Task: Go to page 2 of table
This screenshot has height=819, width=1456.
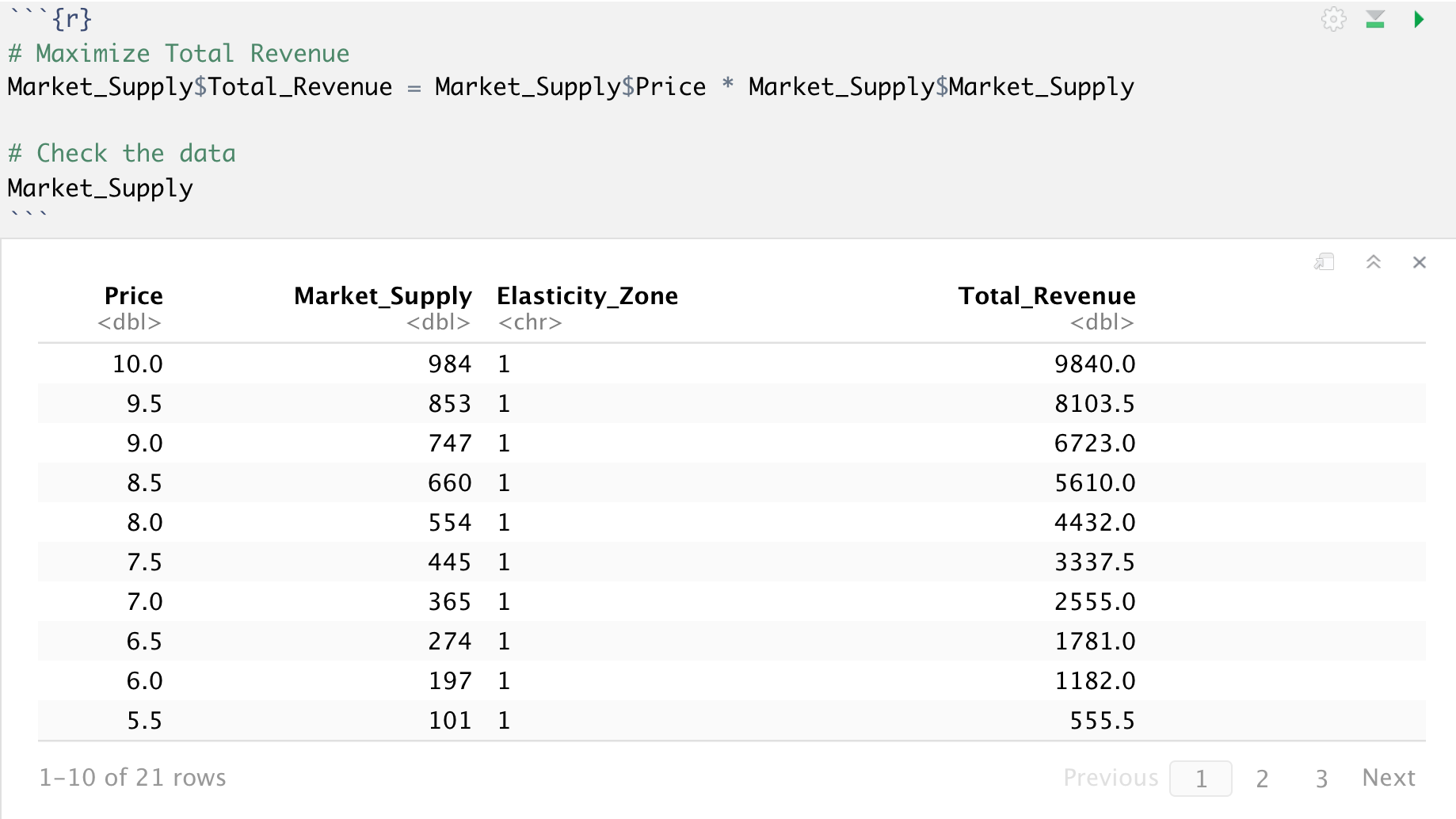Action: (1262, 779)
